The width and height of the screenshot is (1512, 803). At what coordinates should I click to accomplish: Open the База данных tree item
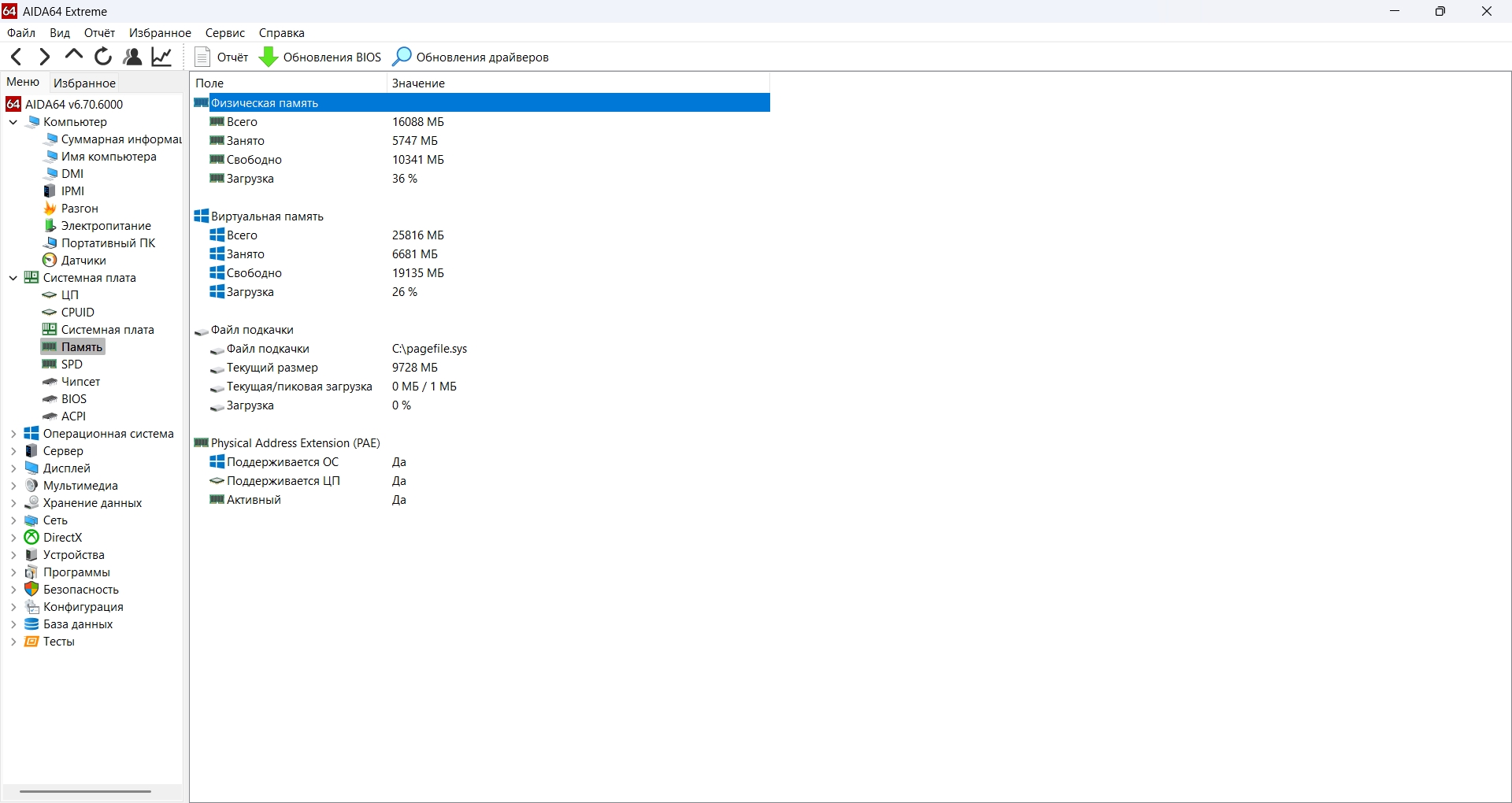[69, 624]
